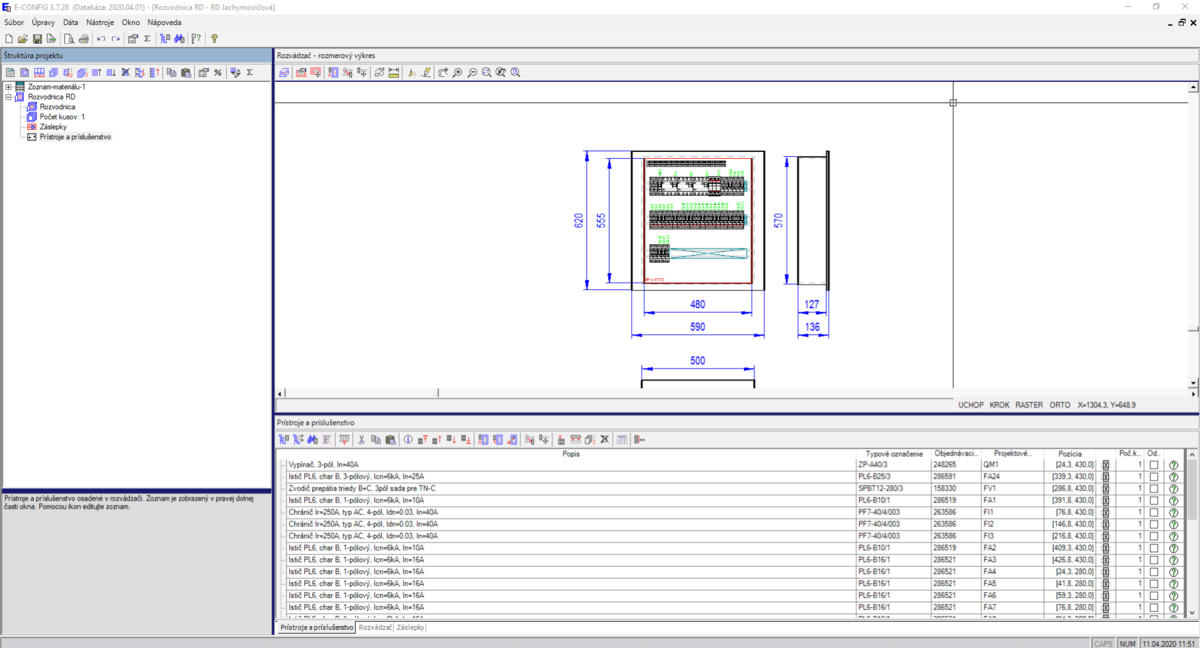Click the sum (Σ) icon in main toolbar
The height and width of the screenshot is (648, 1200).
pos(147,39)
